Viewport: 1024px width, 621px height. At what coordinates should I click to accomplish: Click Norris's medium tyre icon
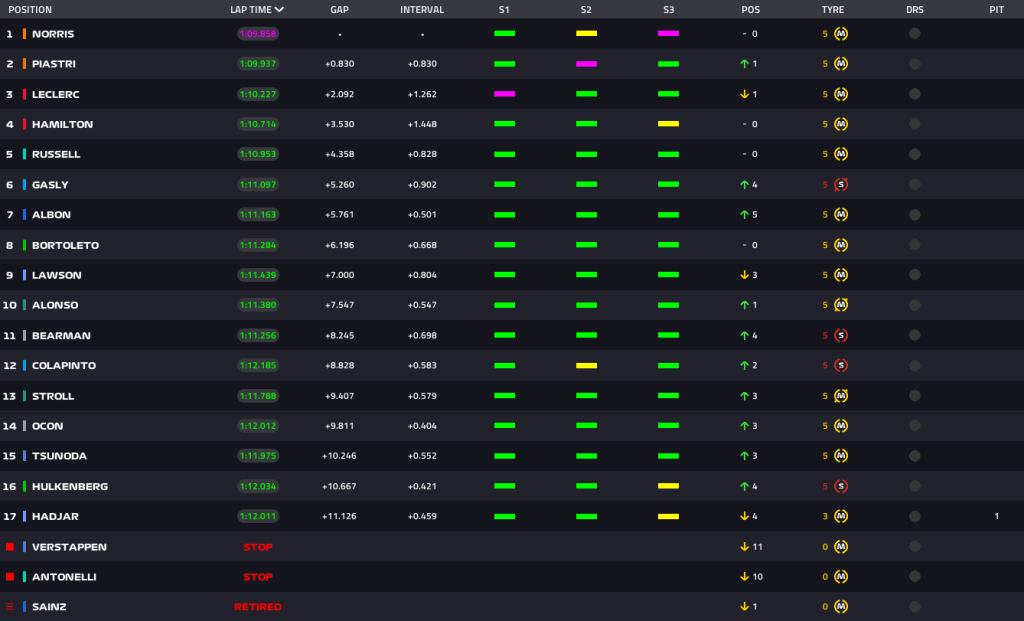click(x=841, y=34)
